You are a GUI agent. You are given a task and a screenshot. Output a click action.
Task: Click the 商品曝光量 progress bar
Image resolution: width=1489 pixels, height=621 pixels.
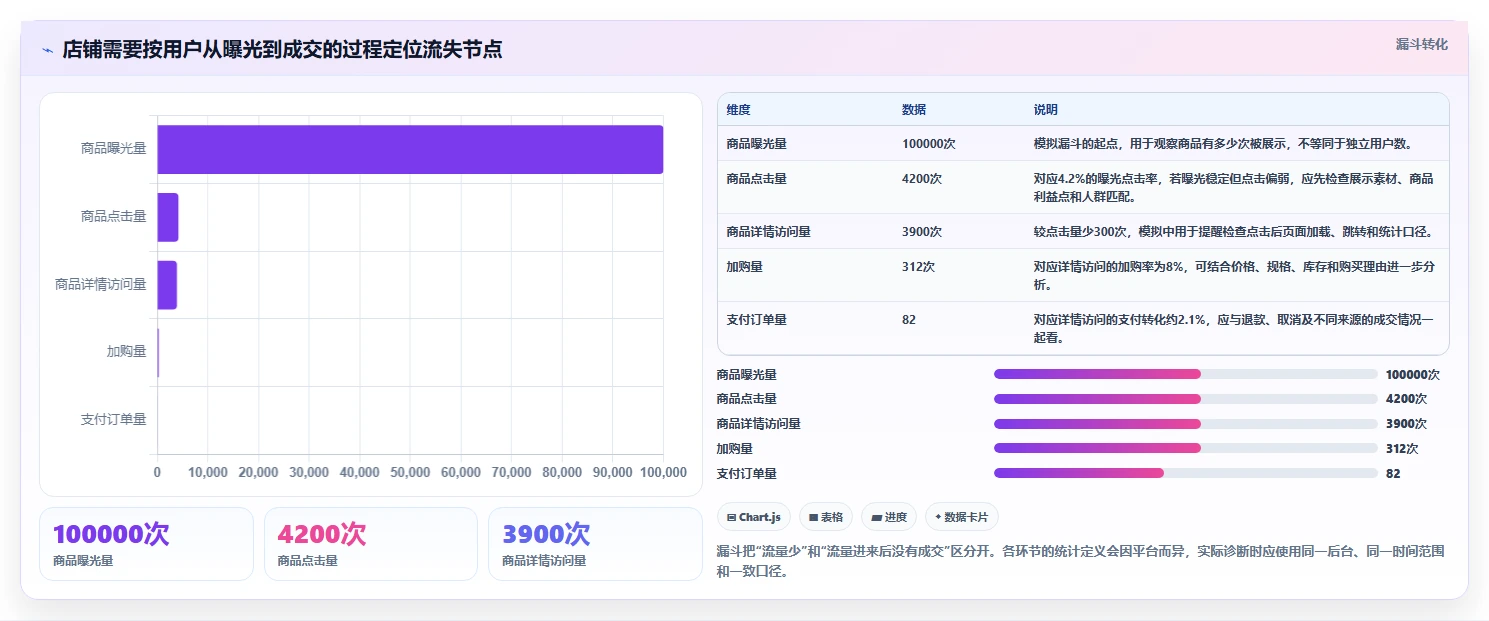(x=1186, y=374)
